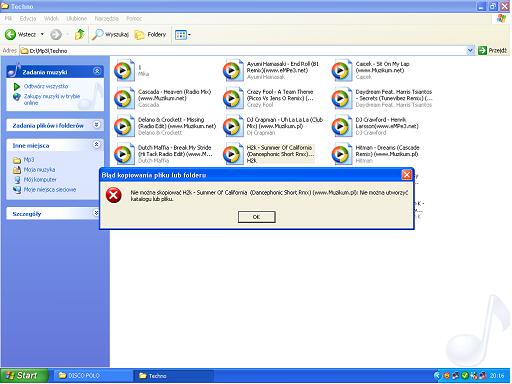Switch to DISCO POLO taskbar window
This screenshot has height=384, width=512.
[93, 376]
